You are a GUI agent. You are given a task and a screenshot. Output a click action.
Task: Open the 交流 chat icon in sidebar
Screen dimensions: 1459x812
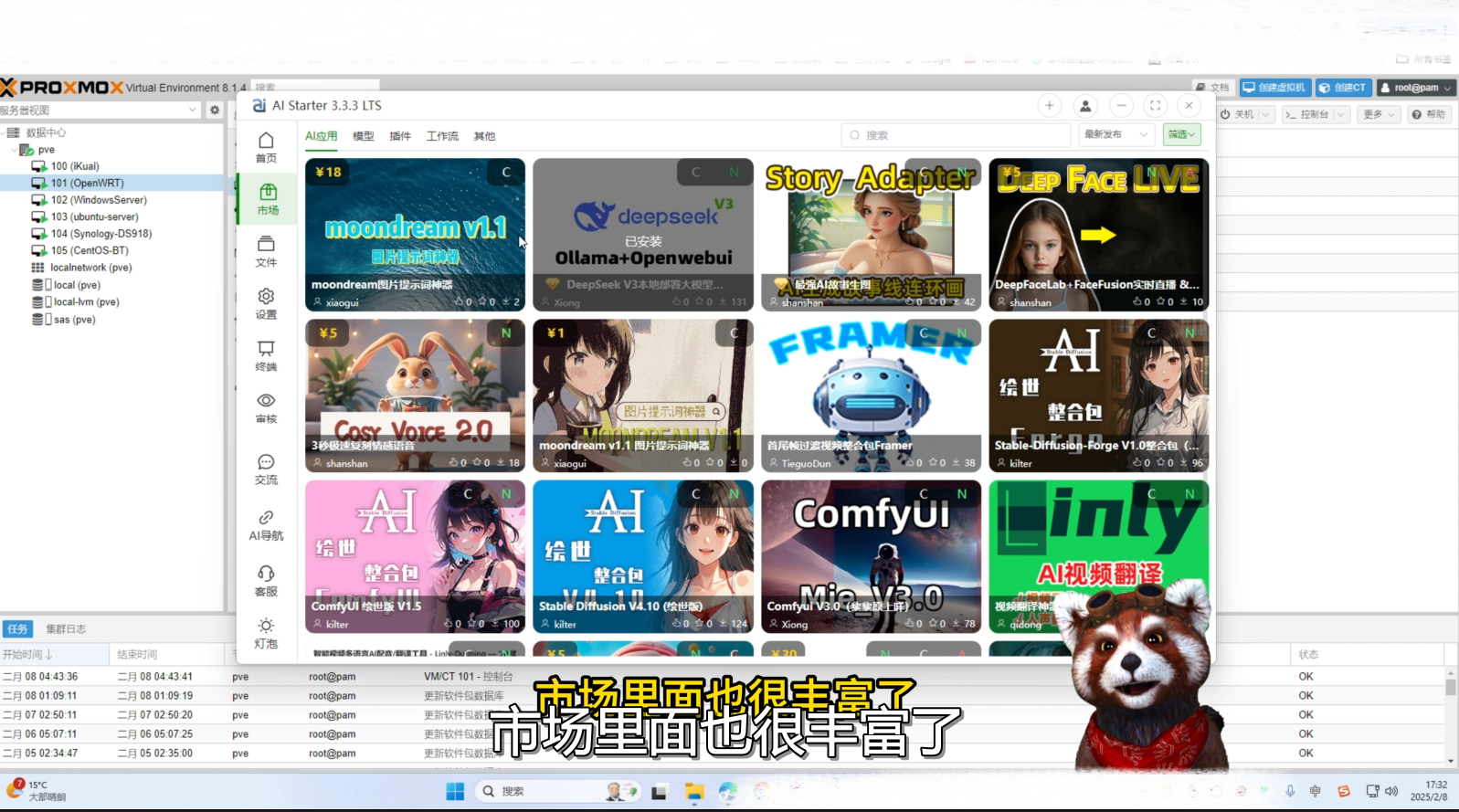pos(266,469)
